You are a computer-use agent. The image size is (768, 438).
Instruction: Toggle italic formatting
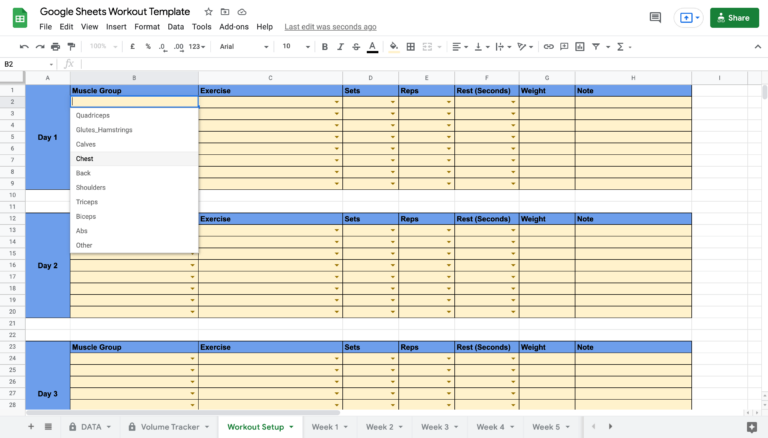[x=340, y=47]
